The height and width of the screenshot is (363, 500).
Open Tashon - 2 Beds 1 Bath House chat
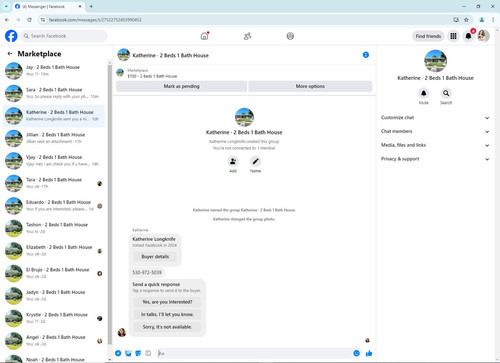(54, 228)
